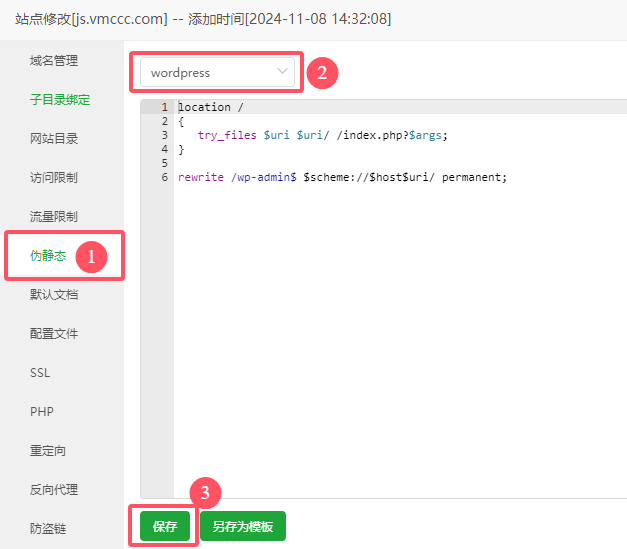Click the green 保存 button
Viewport: 627px width, 549px height.
tap(165, 526)
